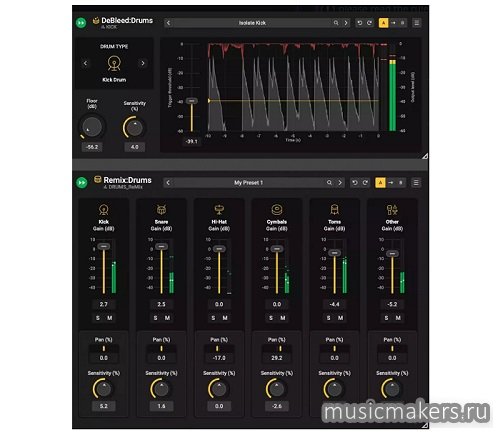This screenshot has width=500, height=435.
Task: Select state A in DeBleed:Drums
Action: (x=383, y=23)
